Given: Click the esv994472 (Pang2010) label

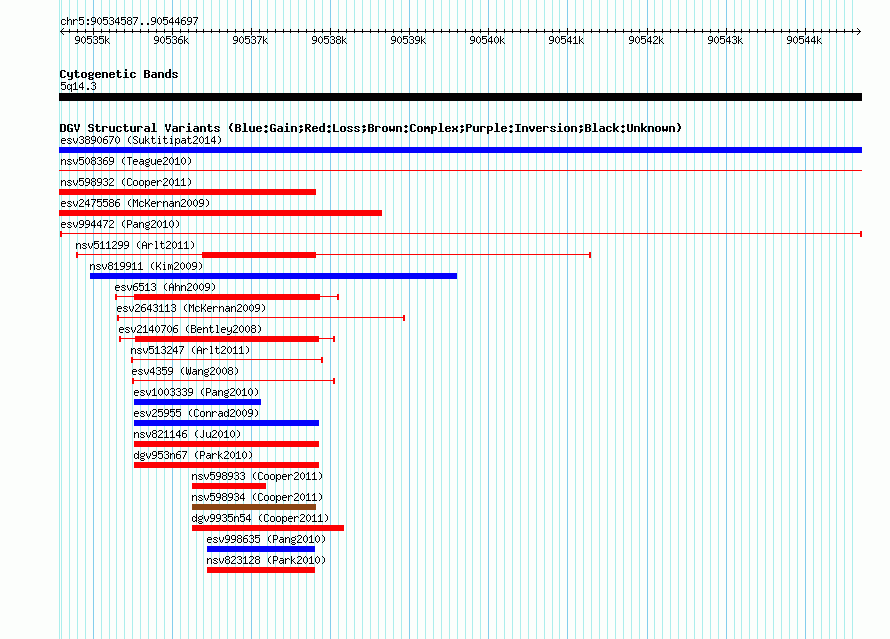Looking at the screenshot, I should (x=120, y=224).
